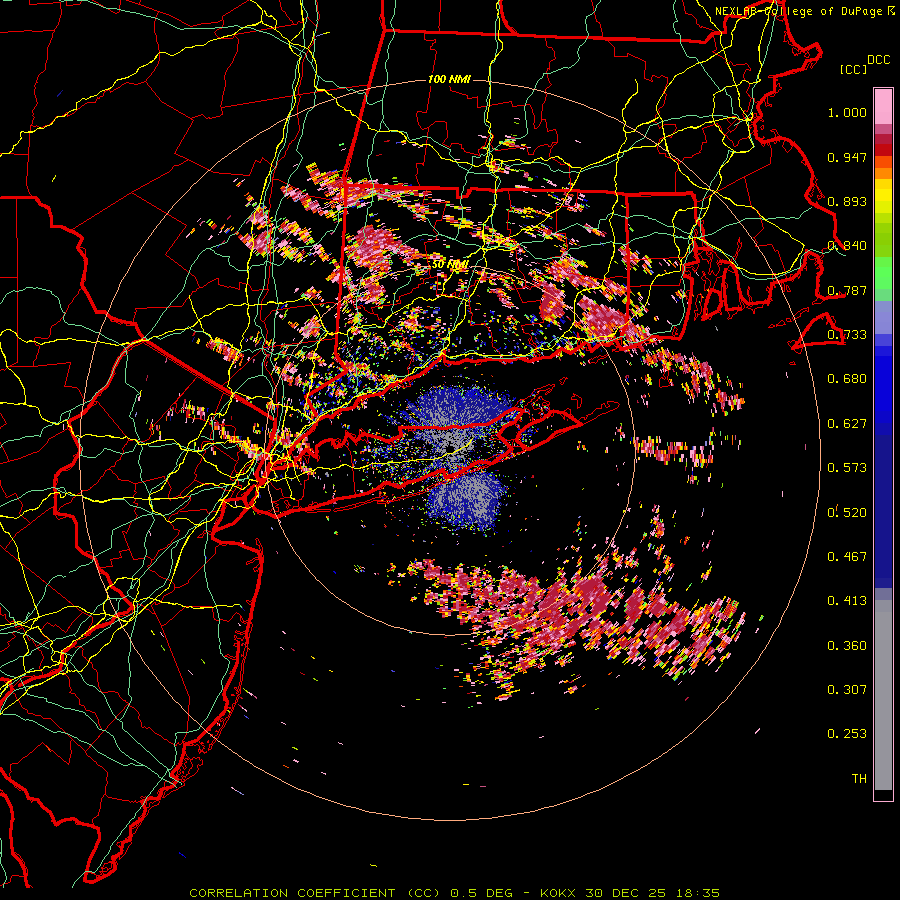900x900 pixels.
Task: Select the 1.000 scale value
Action: coord(847,112)
